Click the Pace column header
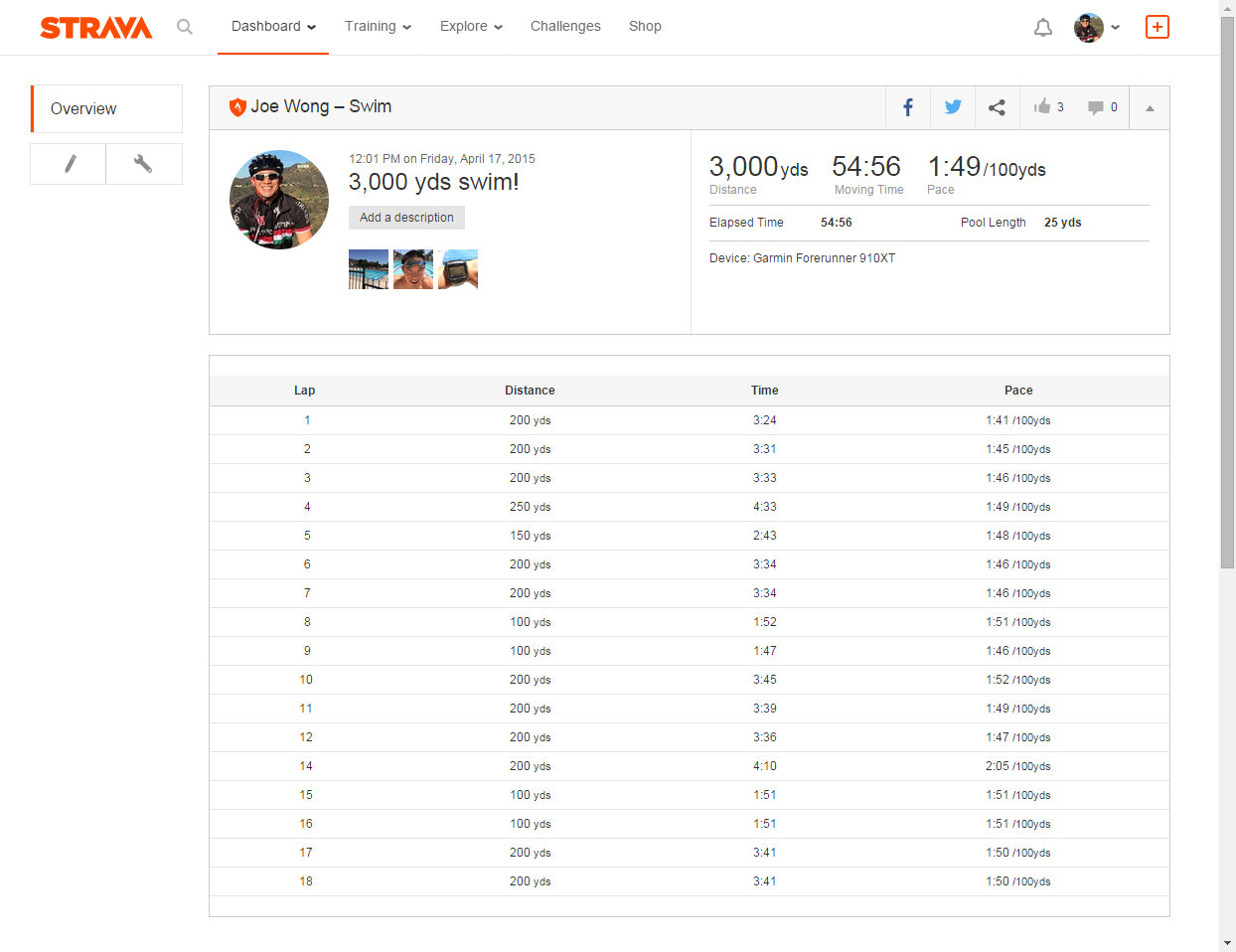Viewport: 1236px width, 952px height. pyautogui.click(x=1018, y=391)
